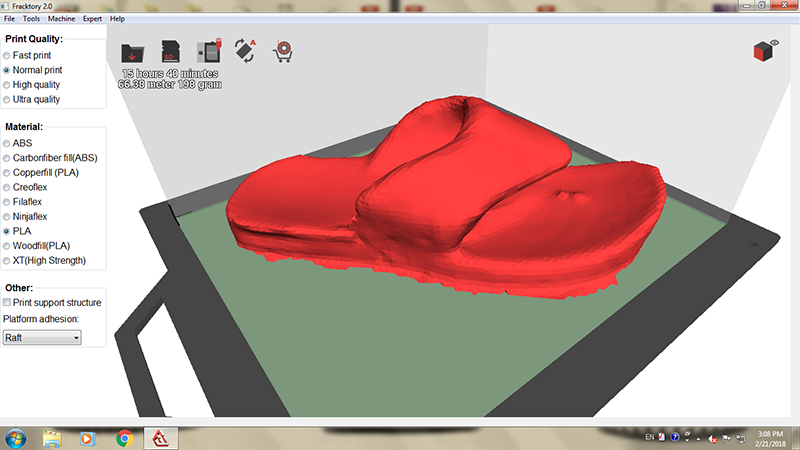Open Windows Explorer from the taskbar
This screenshot has width=800, height=450.
52,439
